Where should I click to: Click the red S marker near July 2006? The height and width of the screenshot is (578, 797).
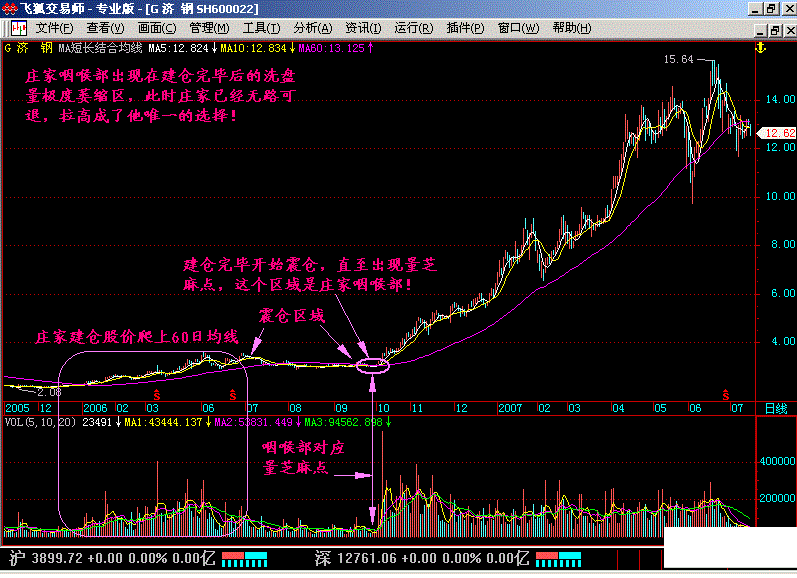tap(232, 394)
